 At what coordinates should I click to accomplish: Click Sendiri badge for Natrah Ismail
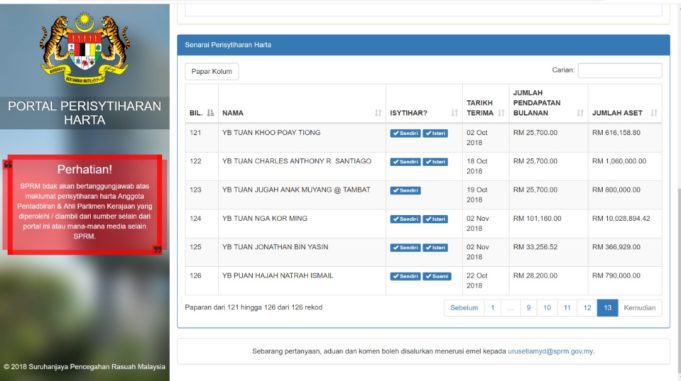coord(405,276)
